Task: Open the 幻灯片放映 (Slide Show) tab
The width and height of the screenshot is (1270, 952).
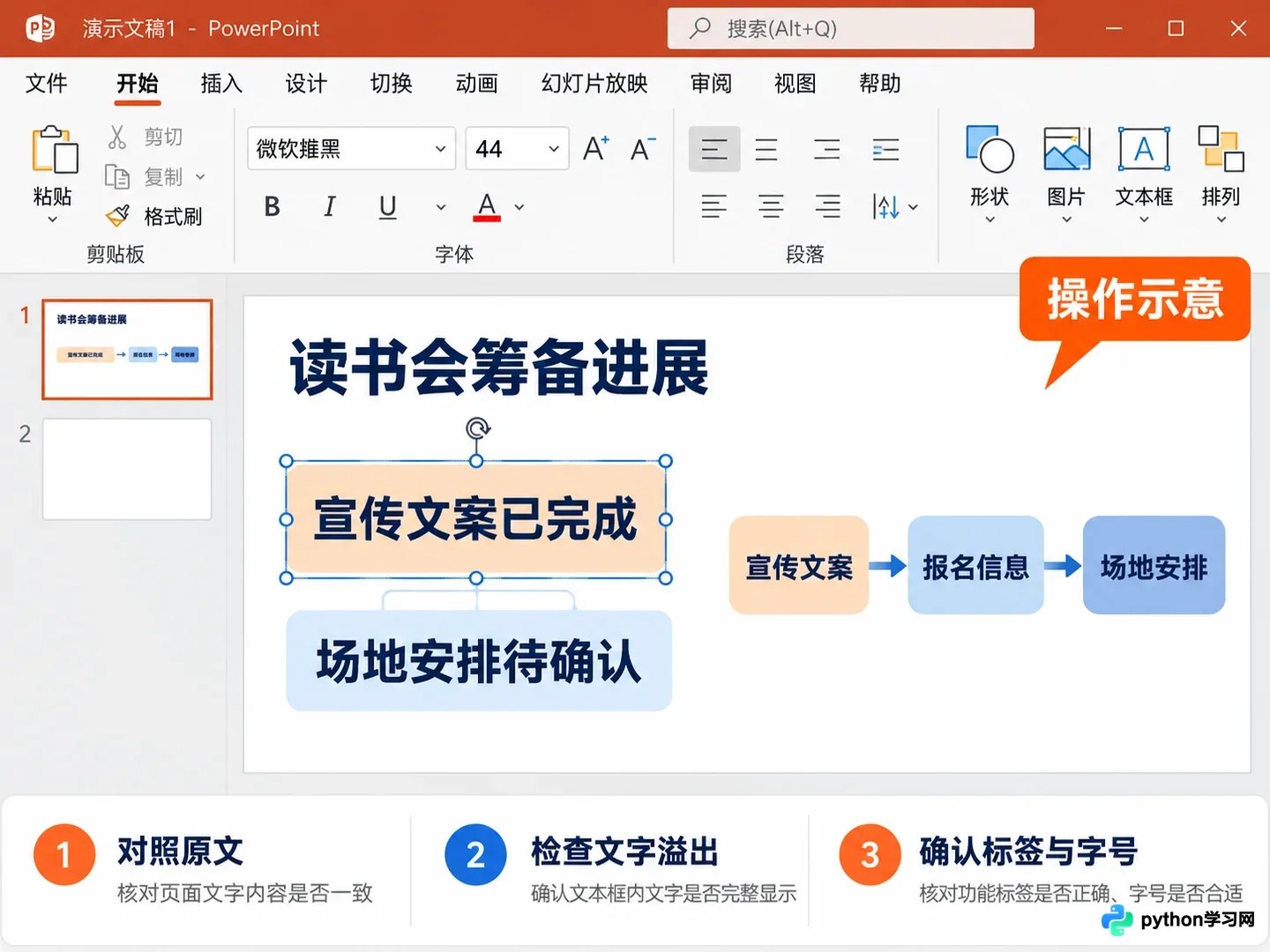Action: pos(594,84)
